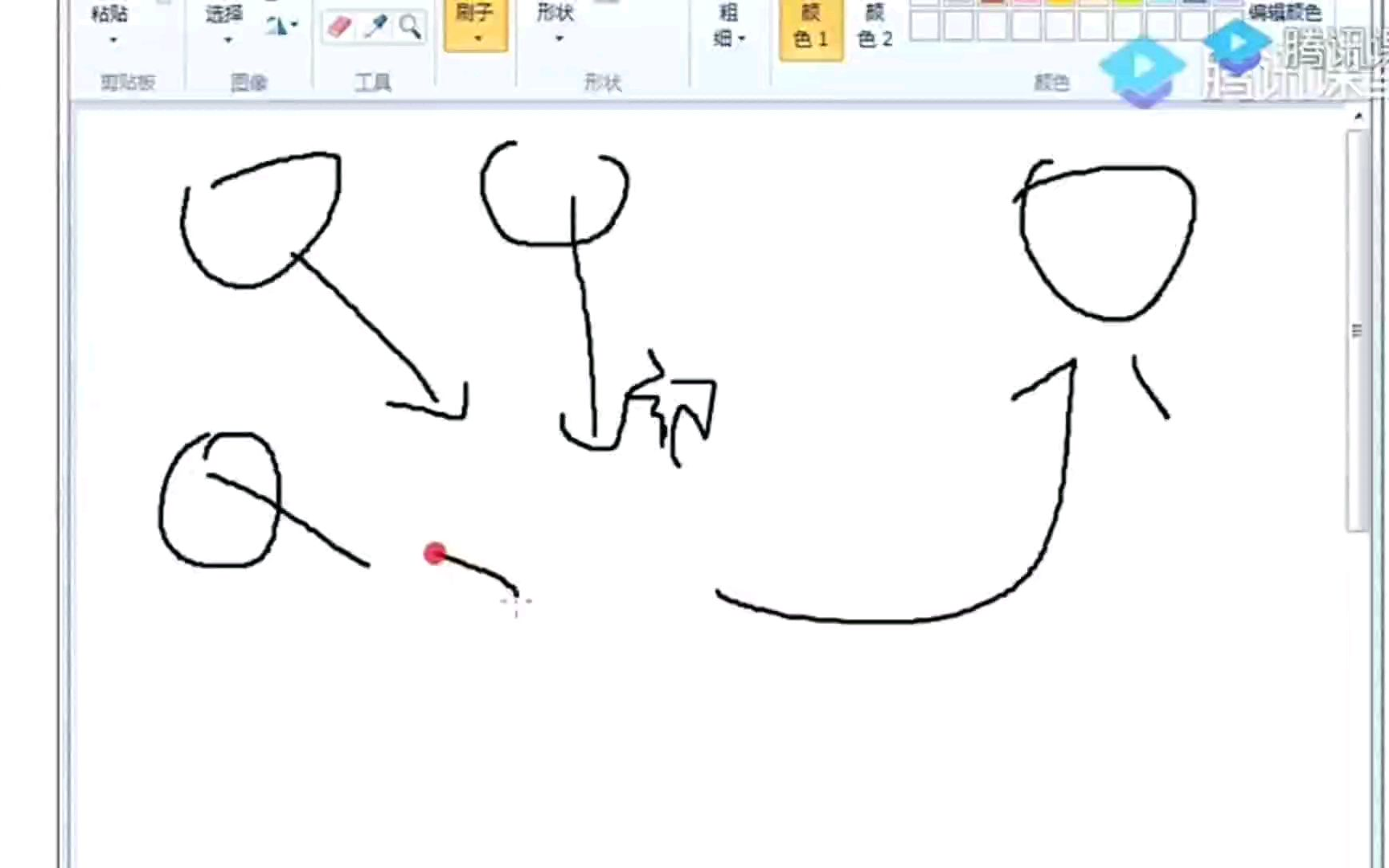Viewport: 1389px width, 868px height.
Task: Select the Eraser tool
Action: [x=338, y=27]
